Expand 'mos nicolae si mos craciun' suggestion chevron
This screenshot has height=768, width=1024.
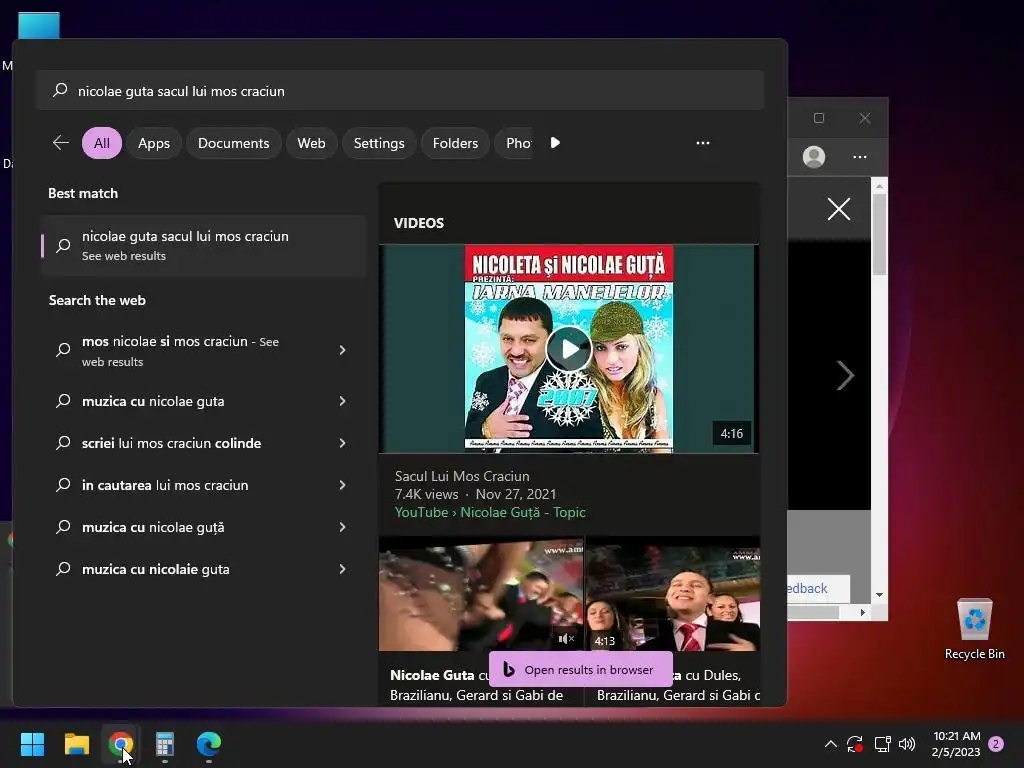342,350
